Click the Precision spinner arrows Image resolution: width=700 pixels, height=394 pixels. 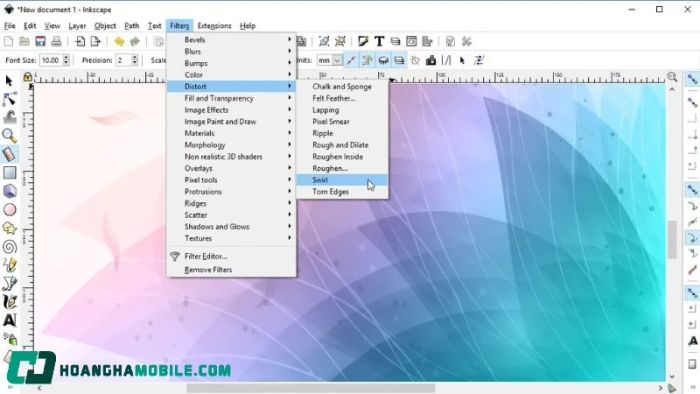tap(134, 60)
